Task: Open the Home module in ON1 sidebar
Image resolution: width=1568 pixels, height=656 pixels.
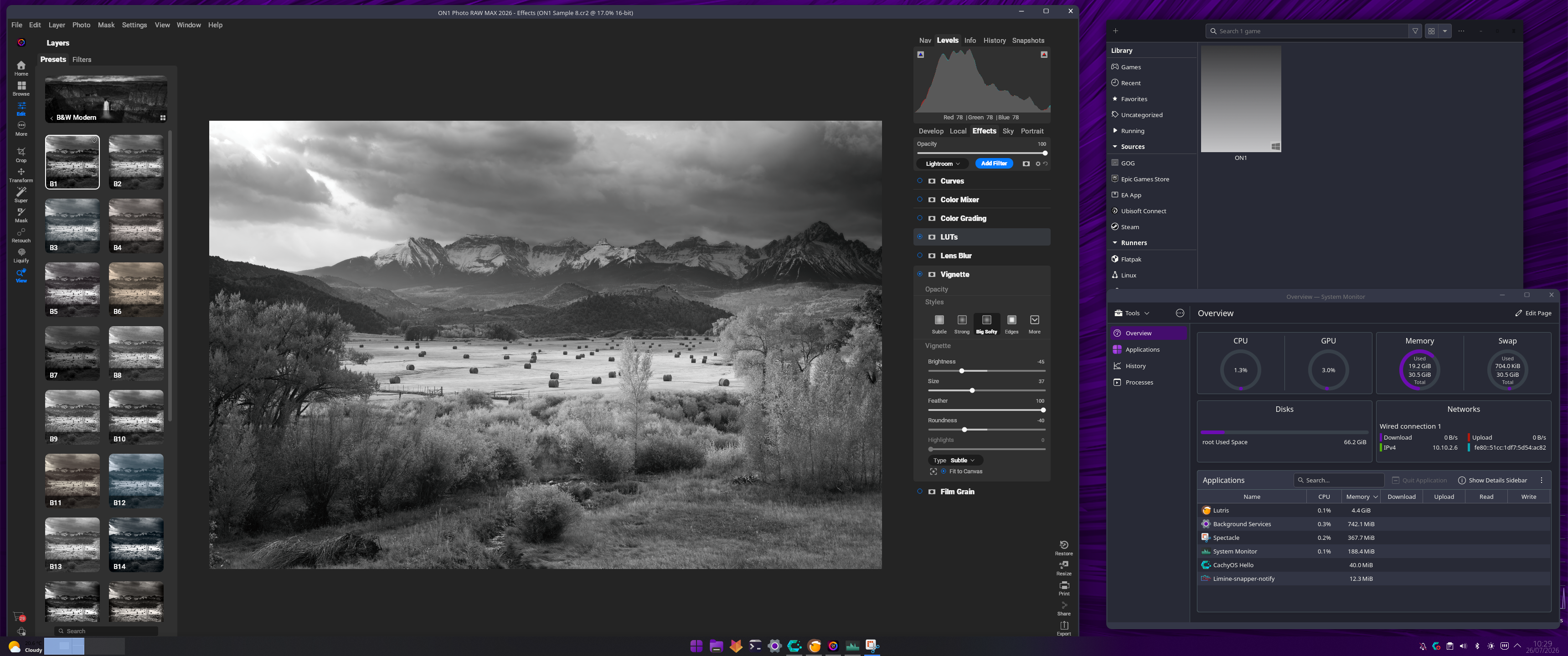Action: [x=21, y=67]
